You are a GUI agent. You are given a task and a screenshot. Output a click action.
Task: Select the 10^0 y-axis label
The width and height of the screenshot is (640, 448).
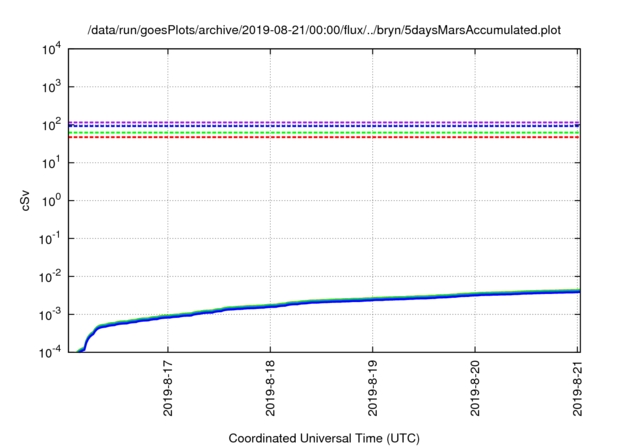(x=51, y=201)
